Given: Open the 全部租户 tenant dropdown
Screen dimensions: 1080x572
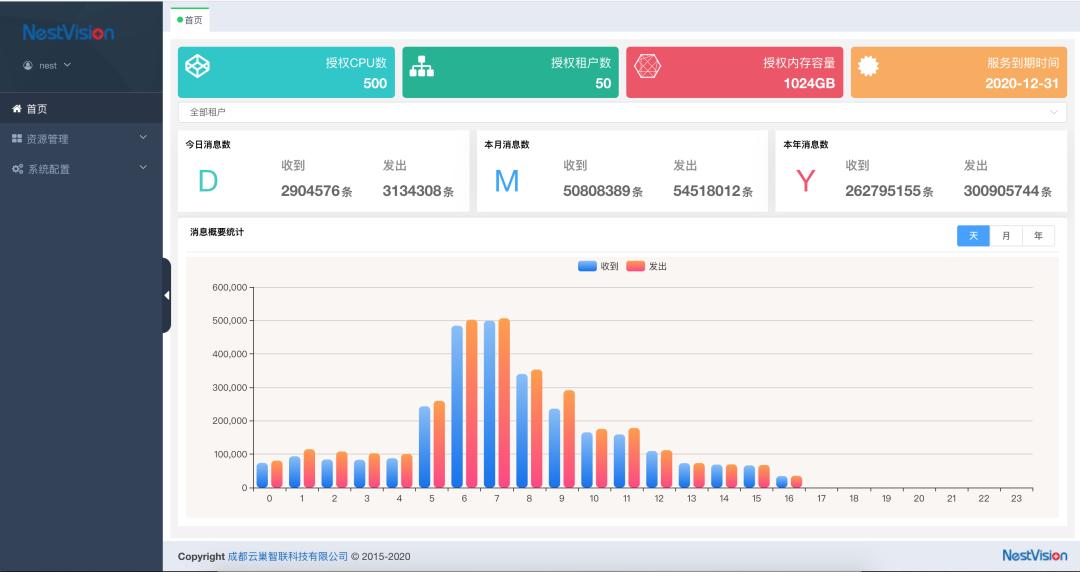Looking at the screenshot, I should tap(622, 112).
